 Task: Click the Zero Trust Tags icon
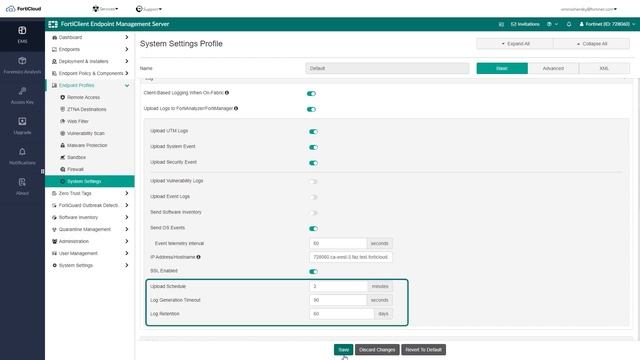tap(54, 193)
